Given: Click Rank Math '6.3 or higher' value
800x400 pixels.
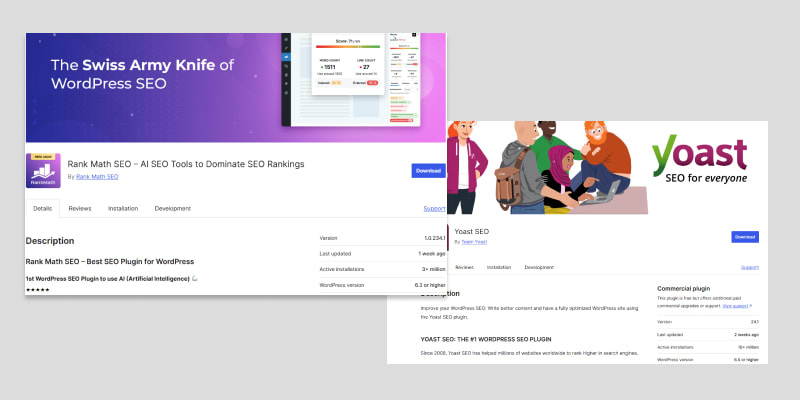Looking at the screenshot, I should pos(430,285).
